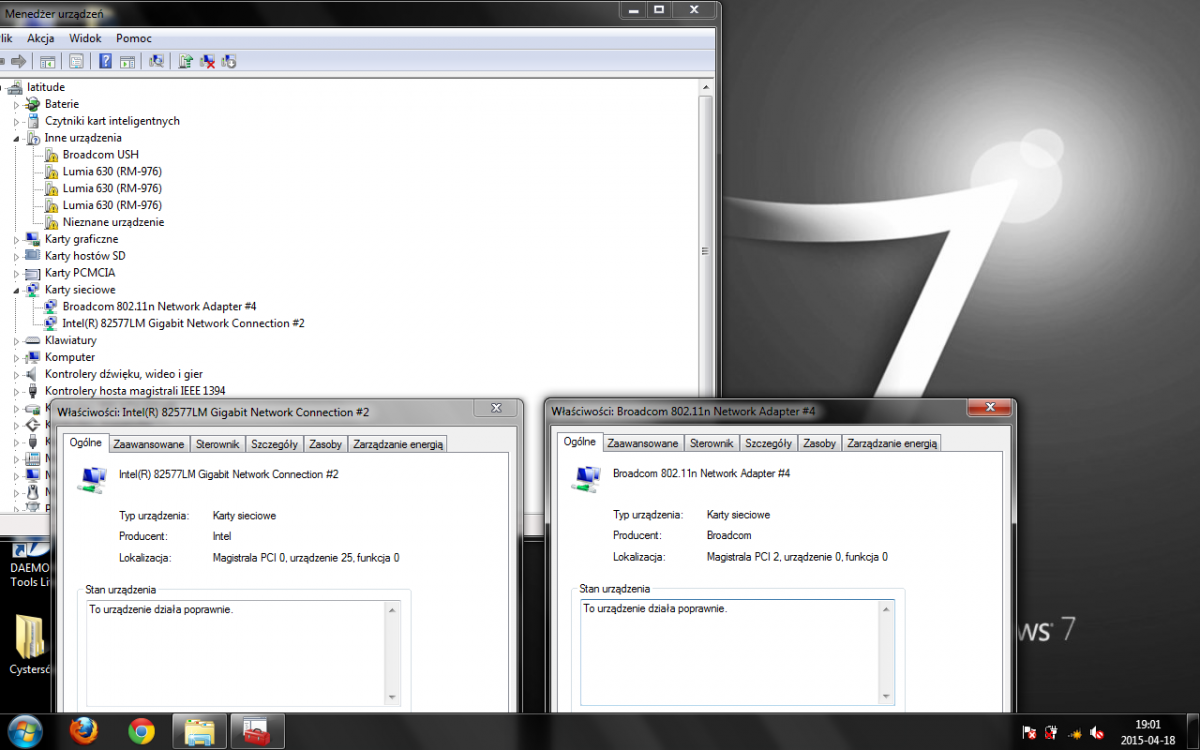The width and height of the screenshot is (1200, 750).
Task: Click the latitude computer root icon
Action: pos(16,87)
